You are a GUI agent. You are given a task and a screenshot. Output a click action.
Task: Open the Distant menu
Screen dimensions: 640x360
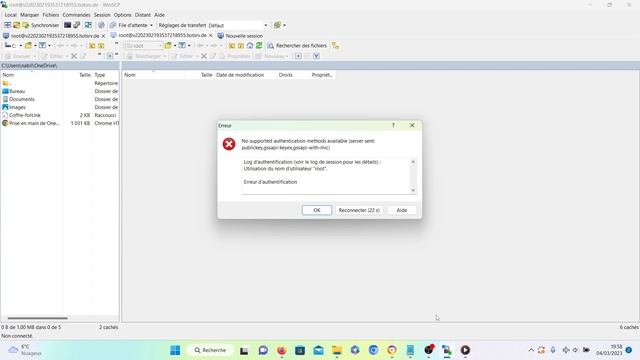pos(142,15)
